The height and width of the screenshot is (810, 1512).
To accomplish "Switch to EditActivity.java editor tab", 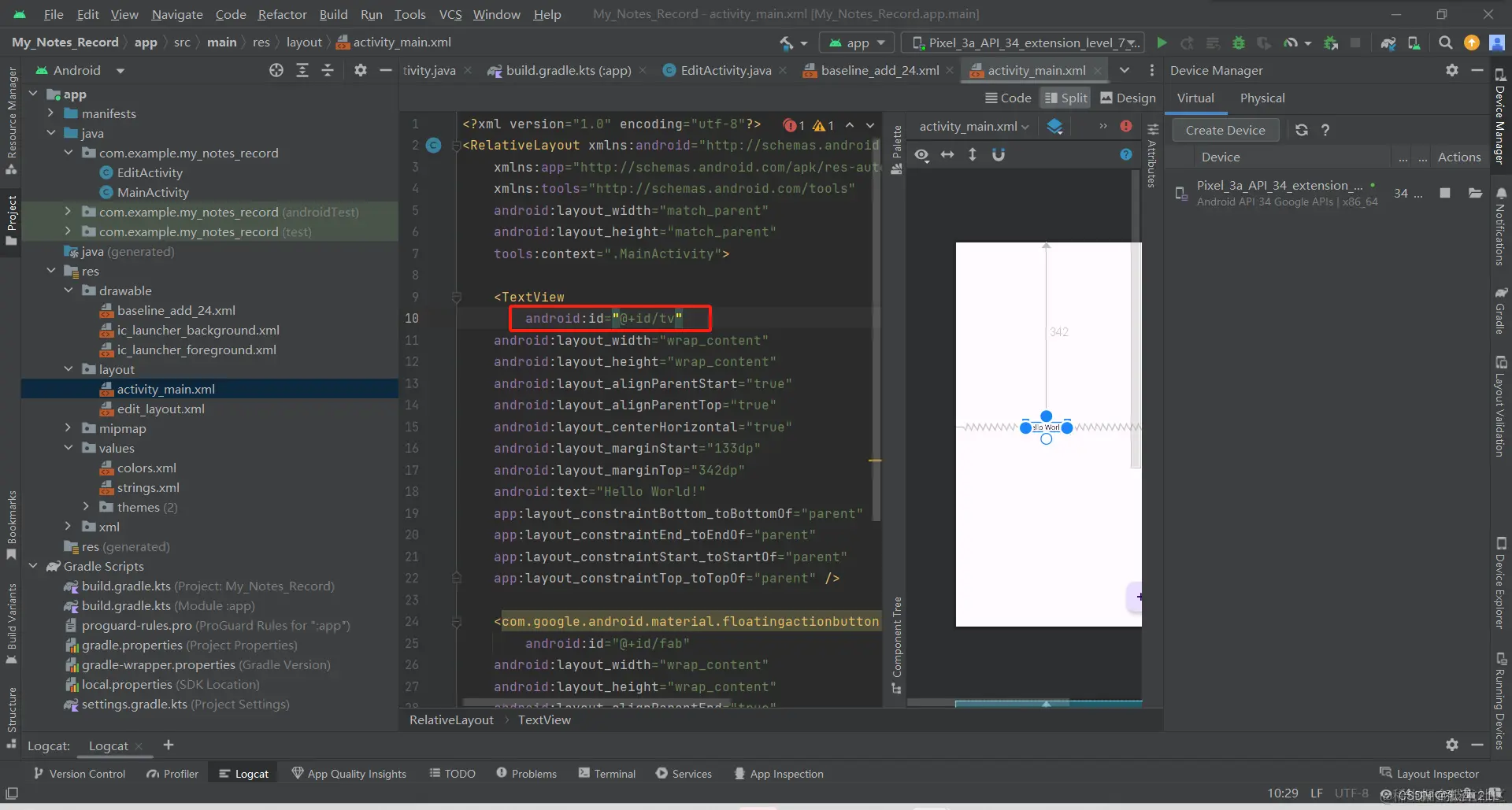I will pyautogui.click(x=725, y=70).
